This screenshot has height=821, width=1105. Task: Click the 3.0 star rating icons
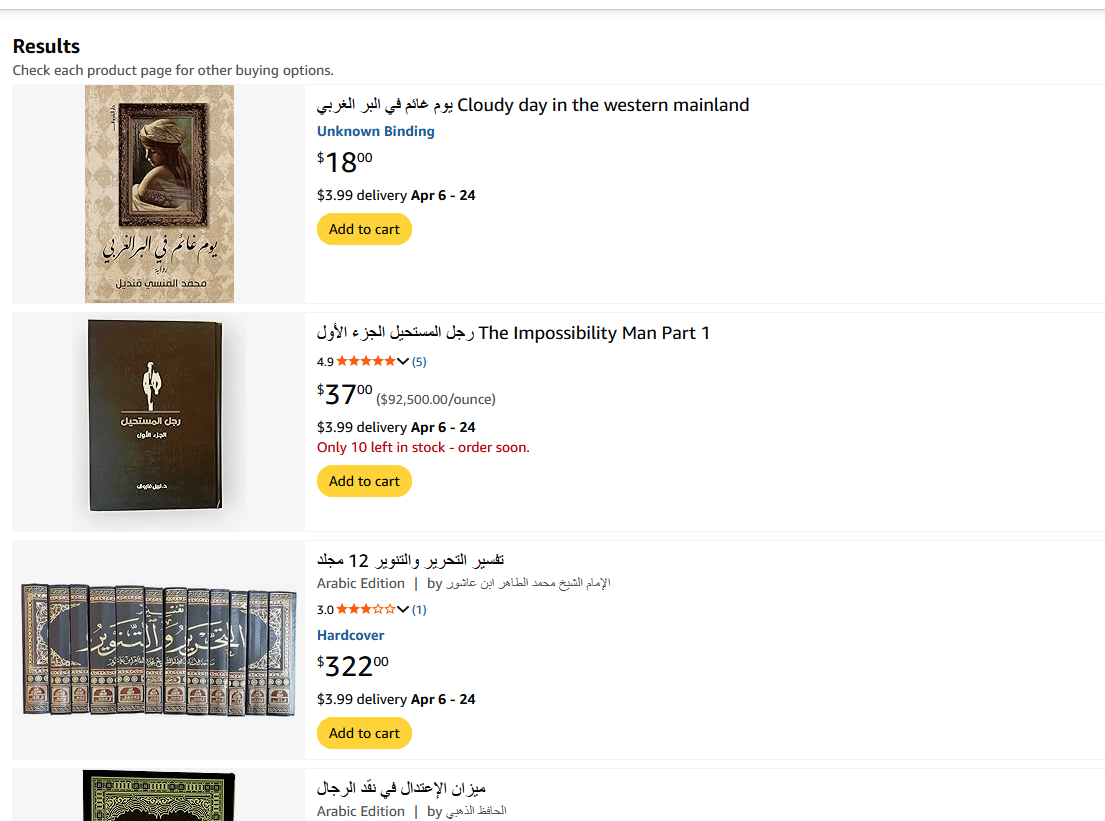(365, 609)
